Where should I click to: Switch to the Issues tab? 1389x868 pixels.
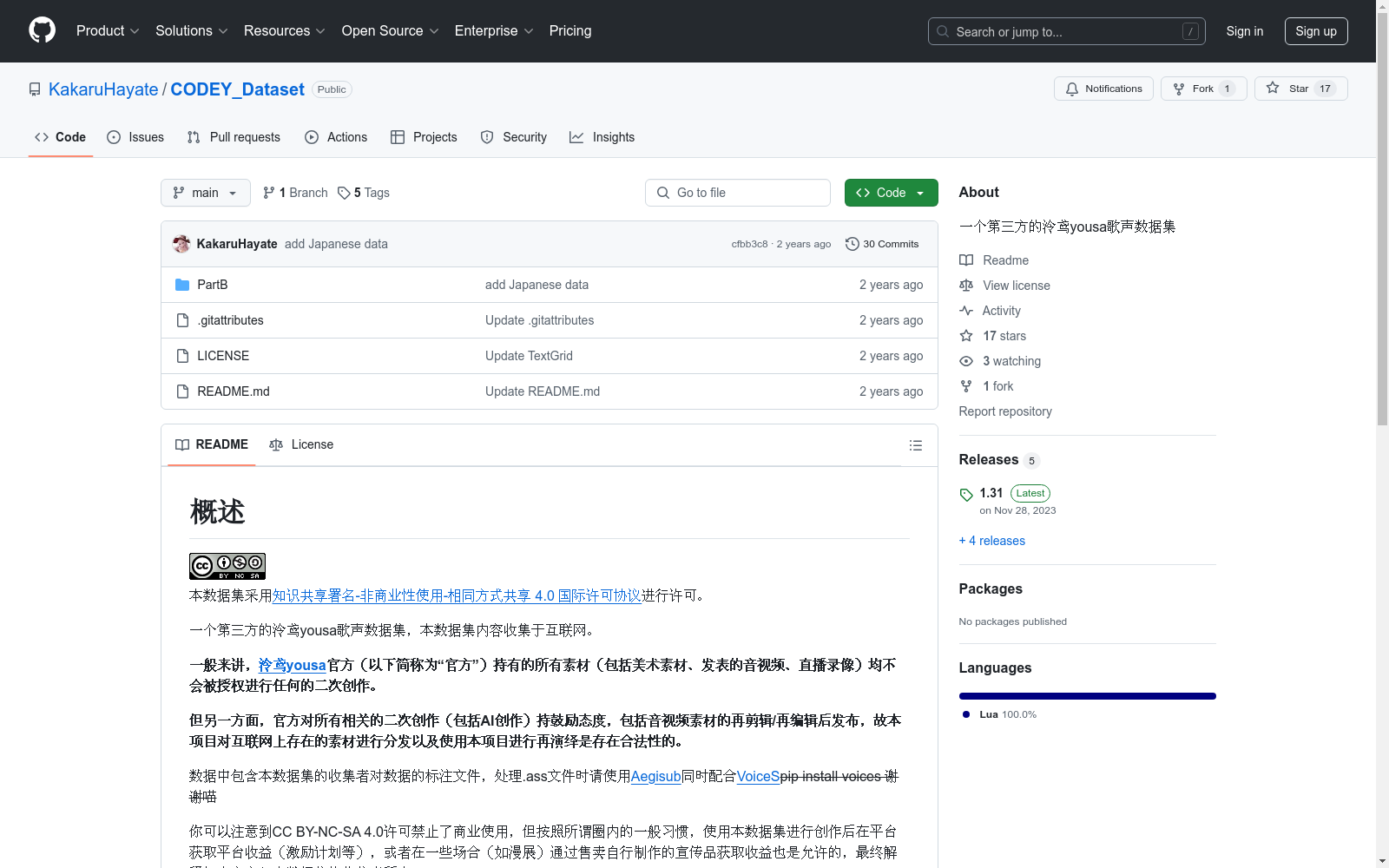pos(135,137)
